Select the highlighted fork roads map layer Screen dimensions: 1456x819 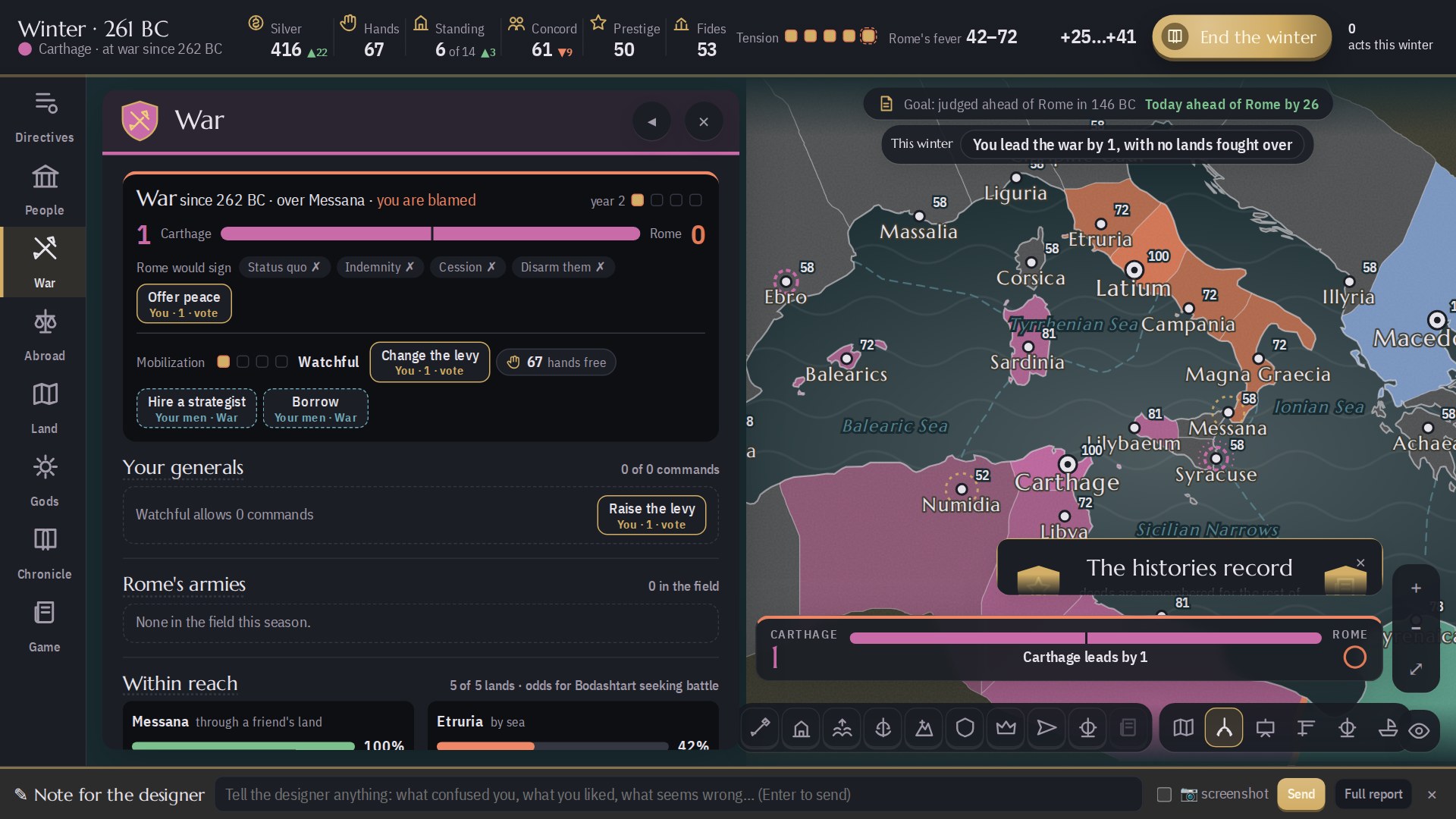pyautogui.click(x=1224, y=728)
